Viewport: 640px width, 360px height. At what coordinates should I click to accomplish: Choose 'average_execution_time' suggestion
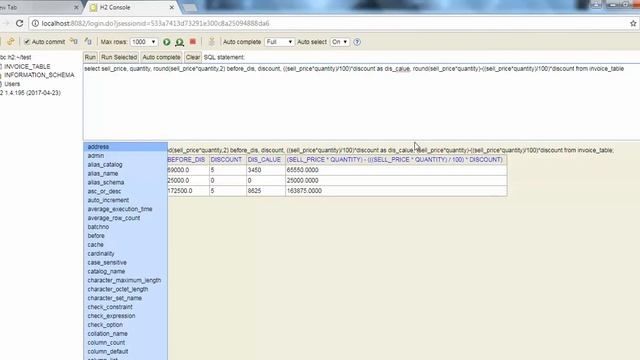pyautogui.click(x=126, y=209)
